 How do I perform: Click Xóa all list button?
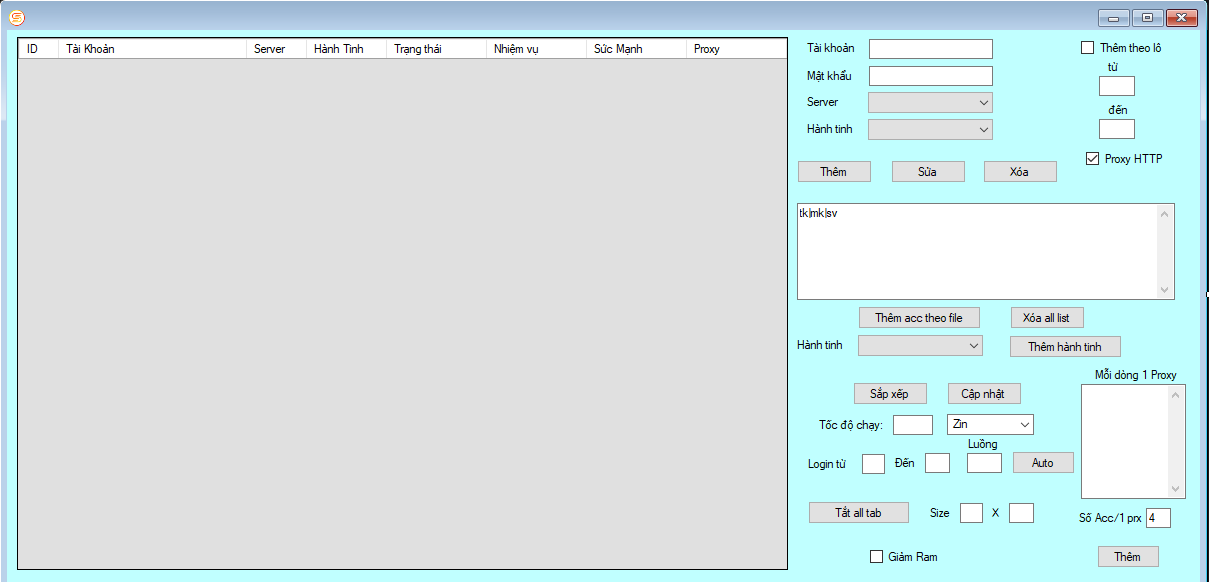pos(1047,318)
